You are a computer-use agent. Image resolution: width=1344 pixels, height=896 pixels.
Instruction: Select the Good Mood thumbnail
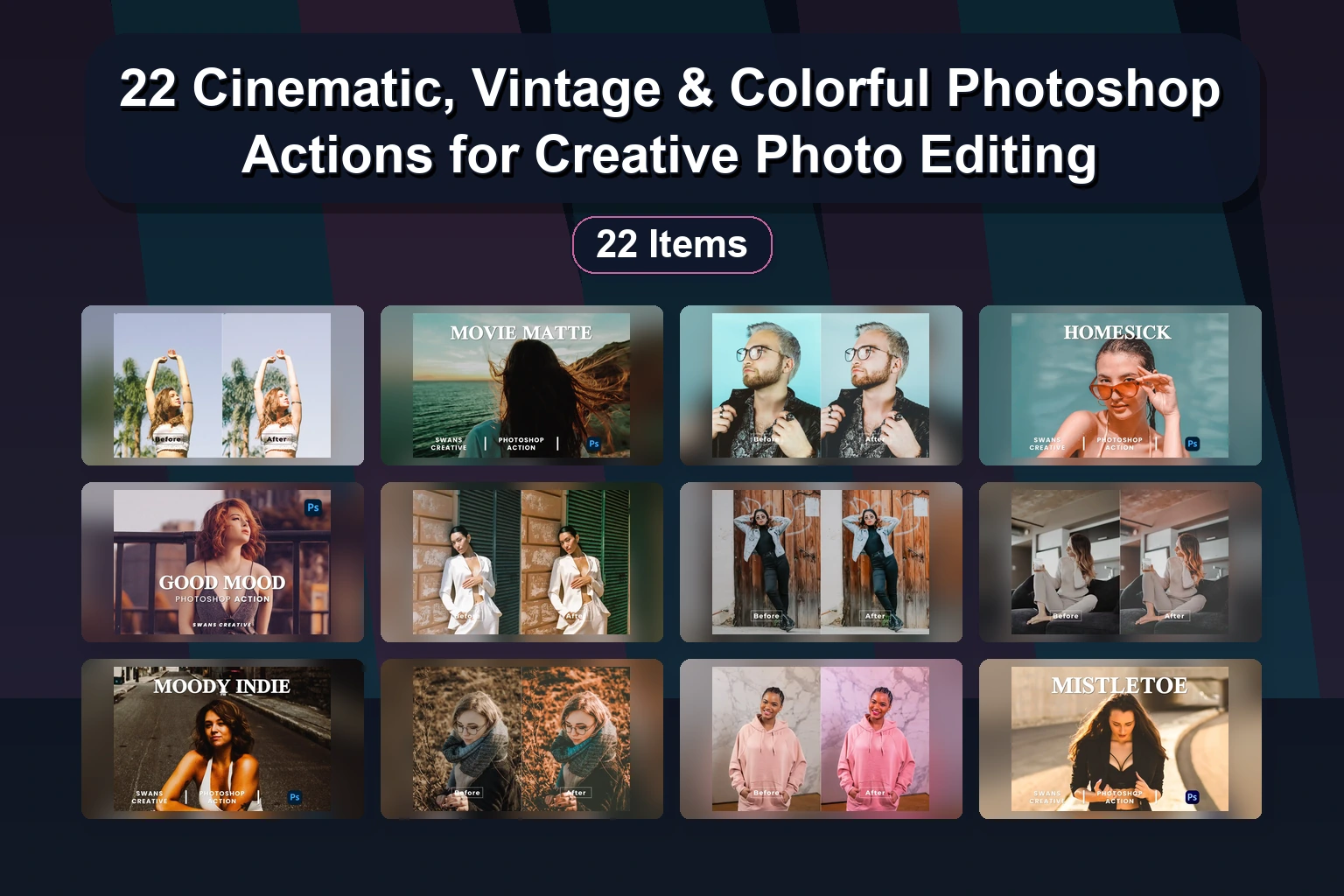(222, 562)
